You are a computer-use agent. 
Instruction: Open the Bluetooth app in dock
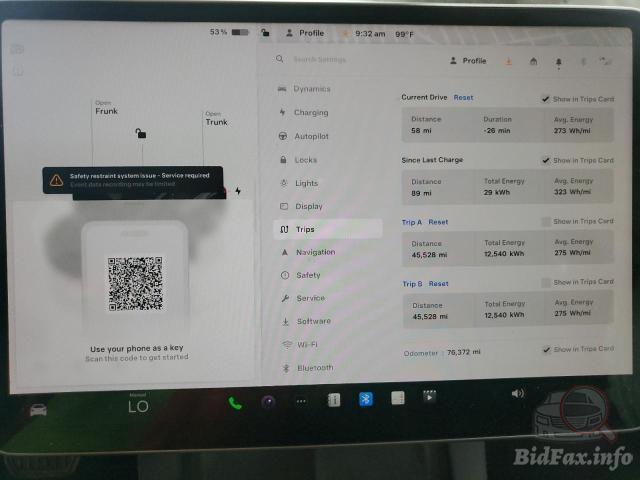366,399
